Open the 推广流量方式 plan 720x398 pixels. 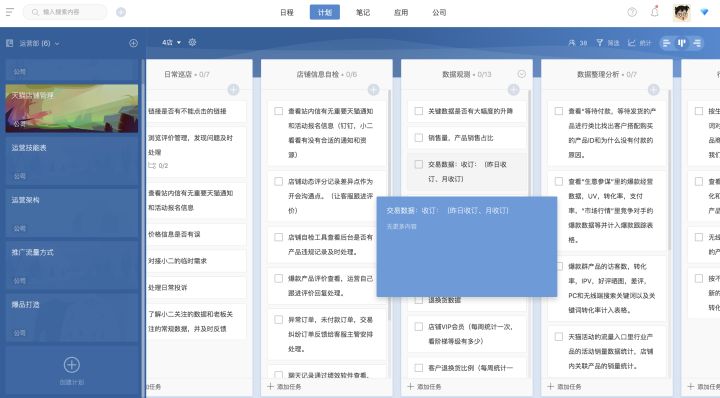click(x=72, y=265)
